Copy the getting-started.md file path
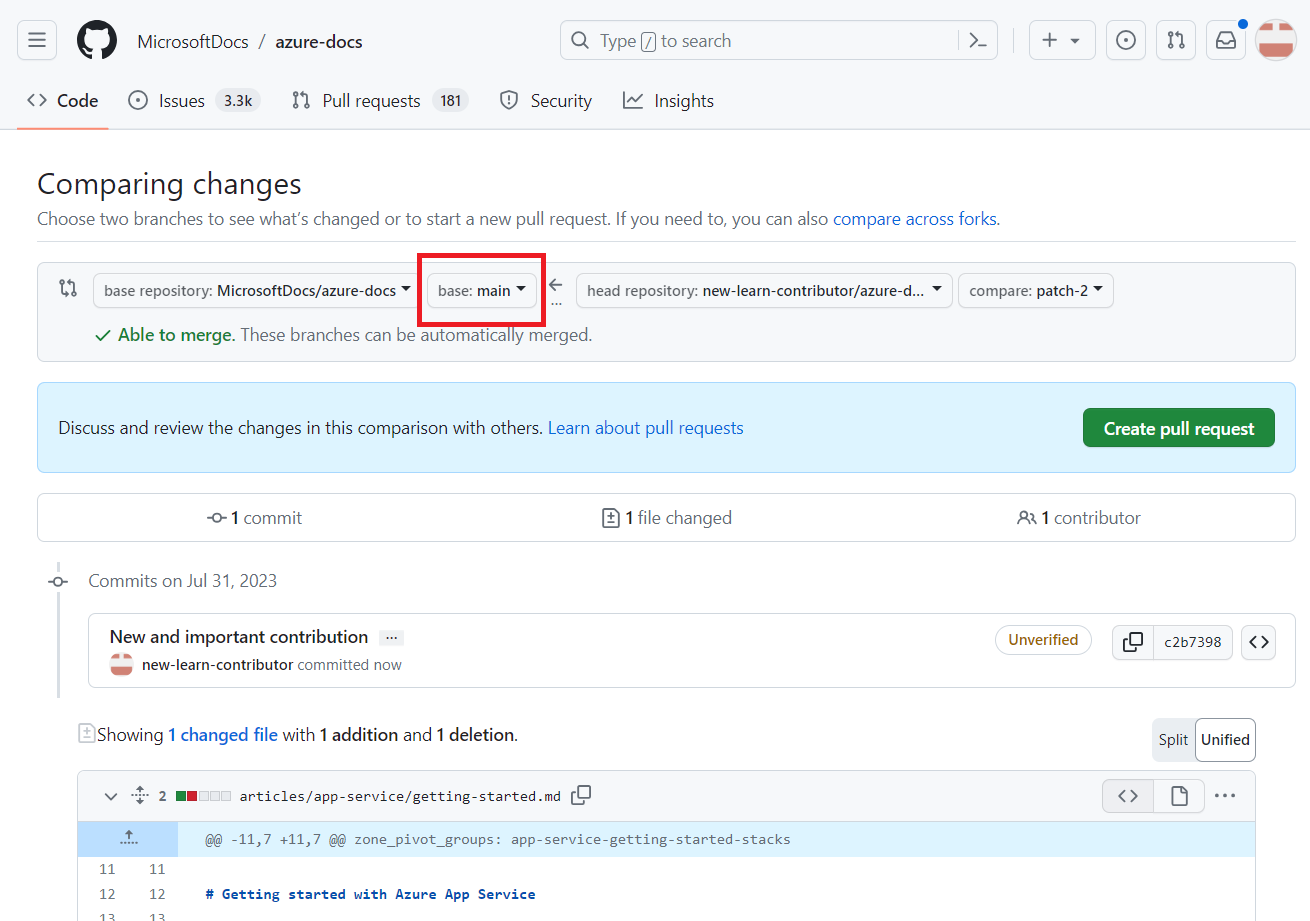This screenshot has width=1310, height=921. (581, 795)
